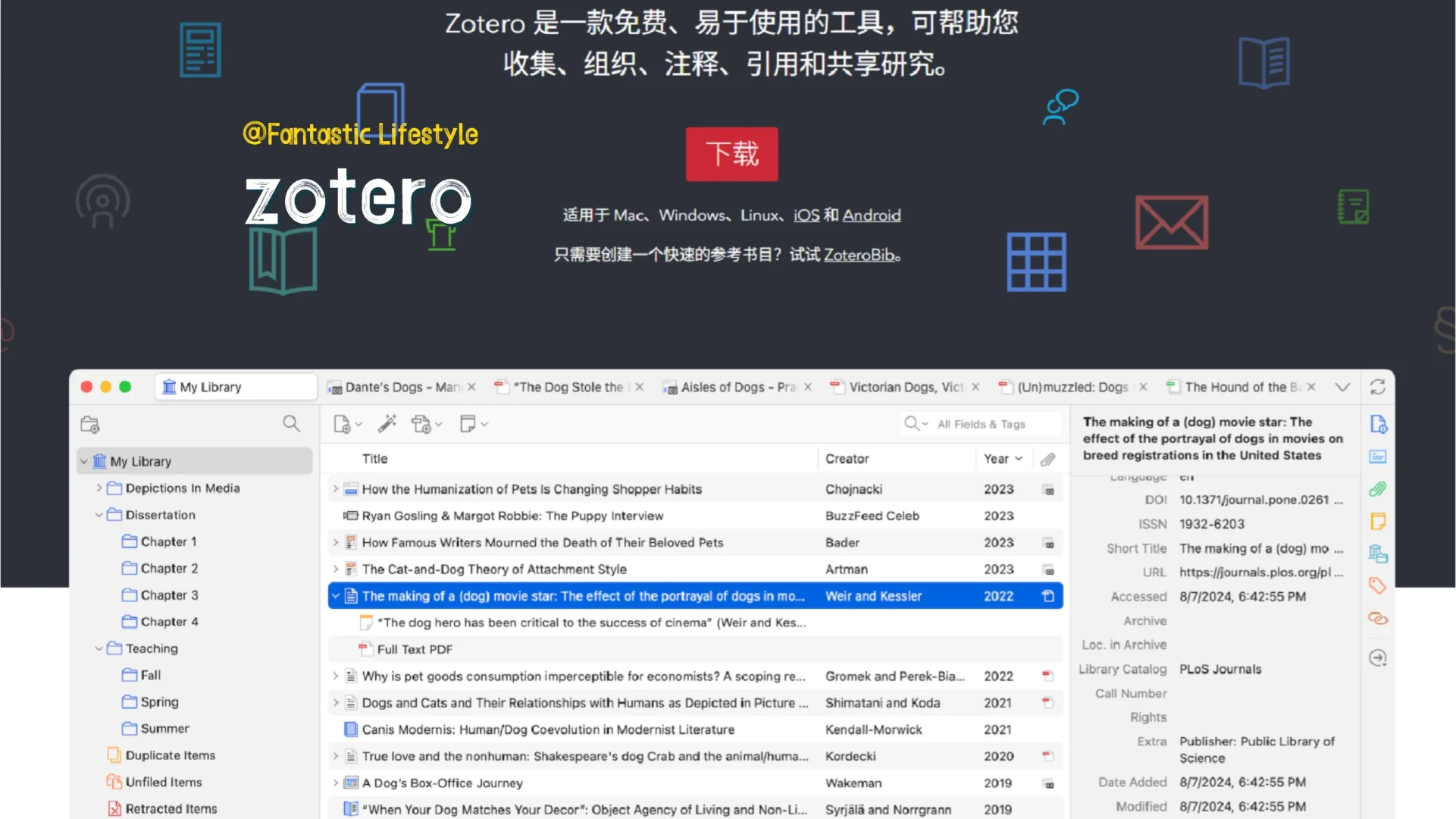Click snapshot icon on Chojnacki row

(x=1048, y=490)
